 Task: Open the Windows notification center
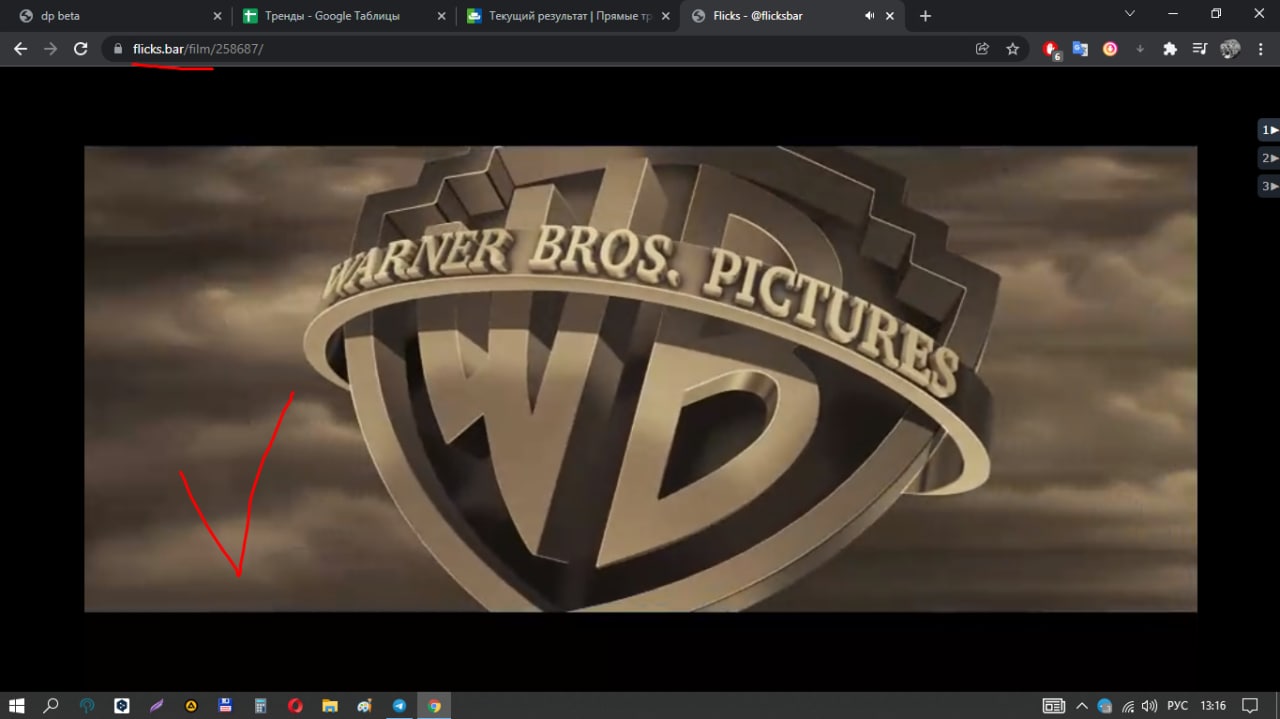pyautogui.click(x=1248, y=705)
